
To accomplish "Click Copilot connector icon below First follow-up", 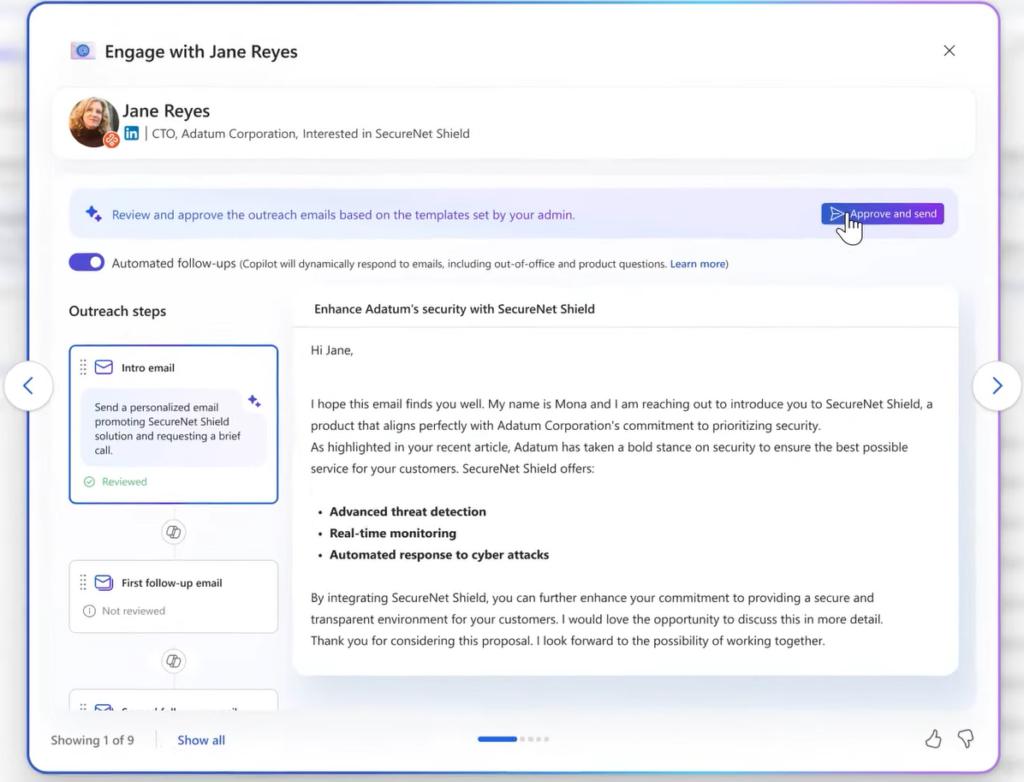I will point(173,660).
